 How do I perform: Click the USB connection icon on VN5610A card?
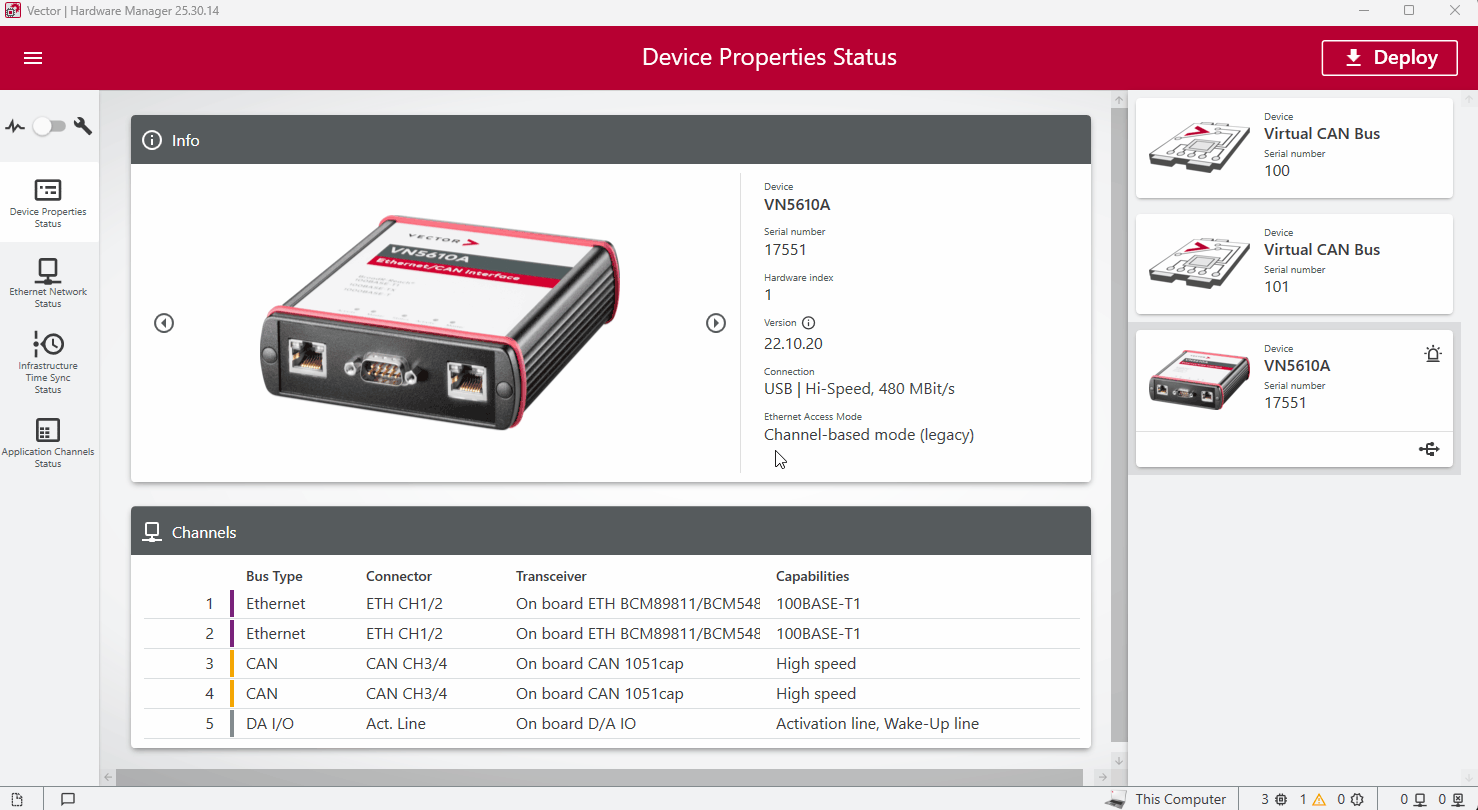(1429, 450)
